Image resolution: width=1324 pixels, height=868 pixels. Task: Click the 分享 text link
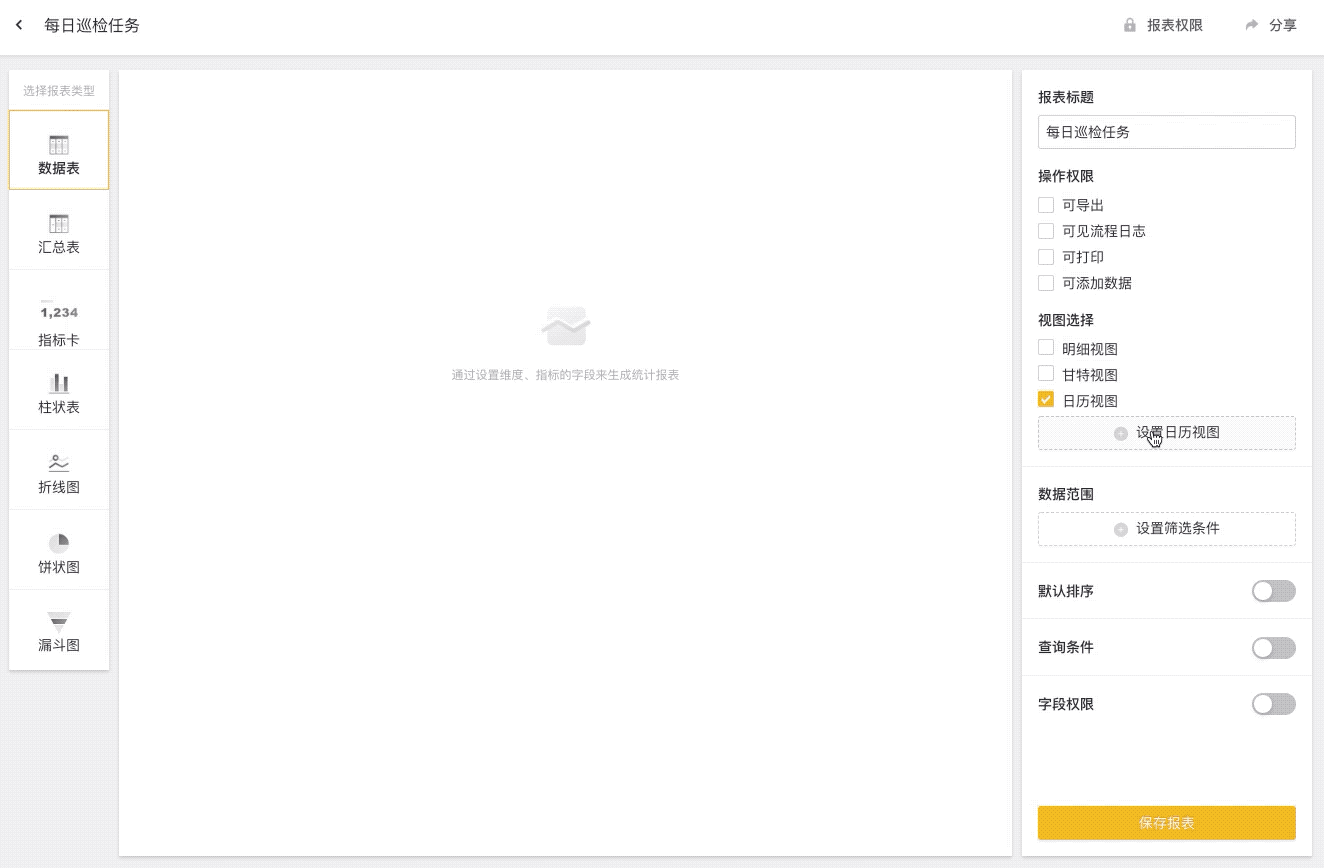1283,25
